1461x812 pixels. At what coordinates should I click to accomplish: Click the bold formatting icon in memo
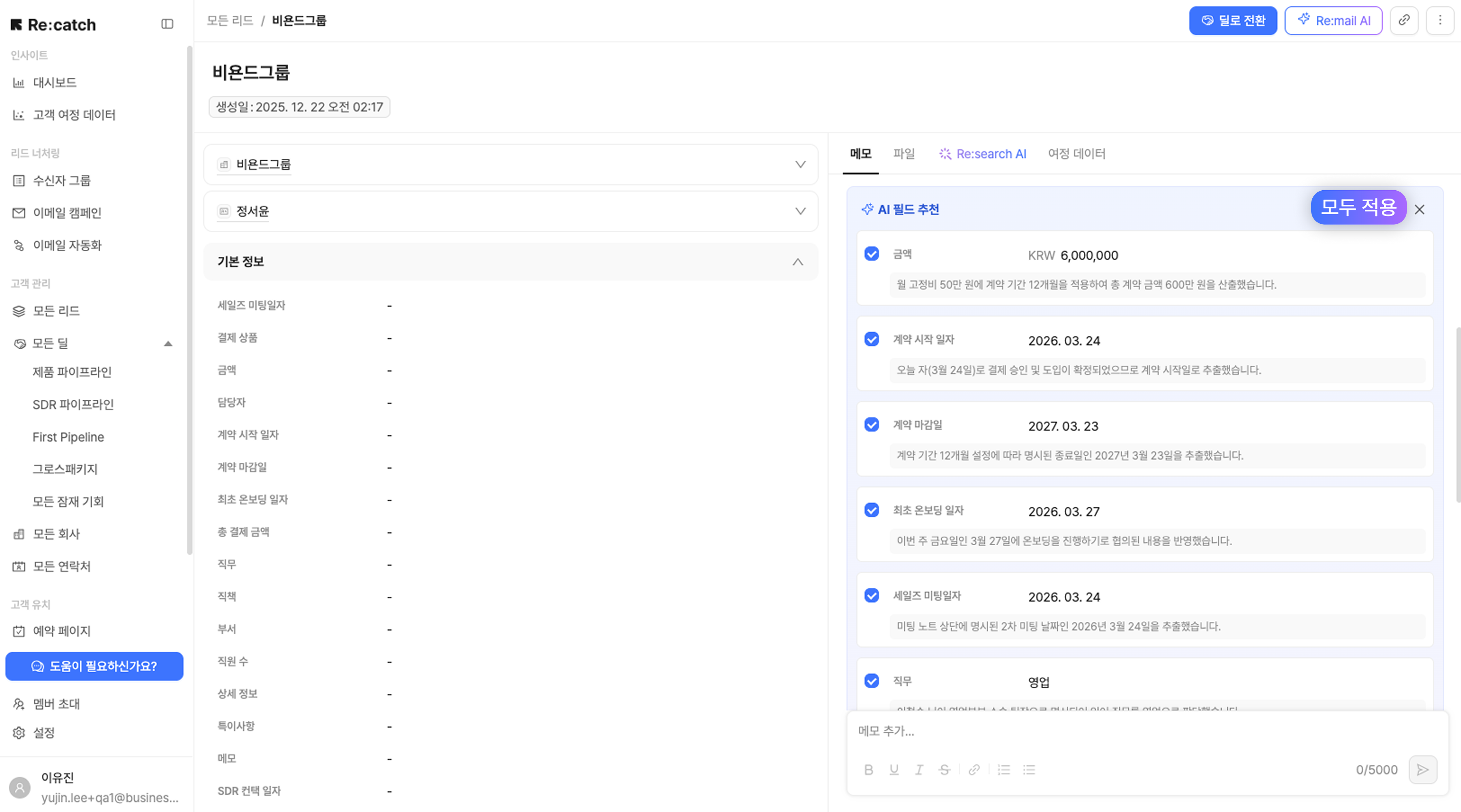(868, 769)
